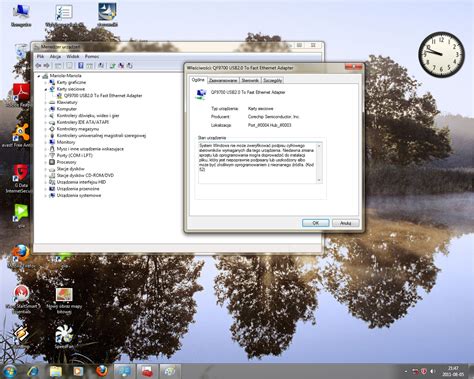474x379 pixels.
Task: Click Firefox icon on taskbar
Action: [101, 371]
